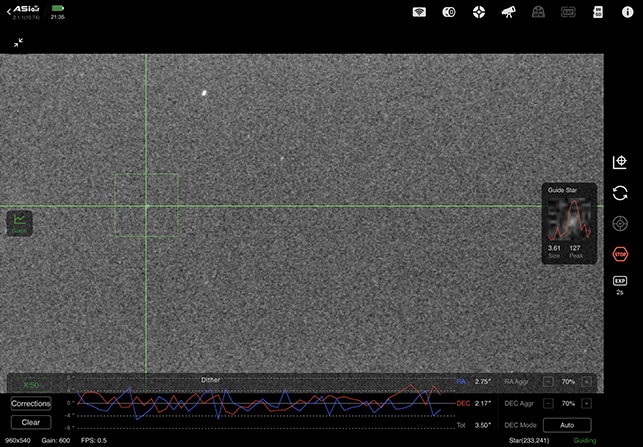
Task: Click the 960x540 resolution text
Action: pos(18,440)
